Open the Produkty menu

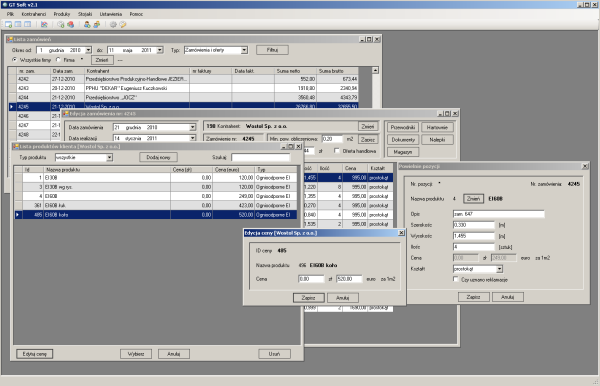click(x=62, y=14)
